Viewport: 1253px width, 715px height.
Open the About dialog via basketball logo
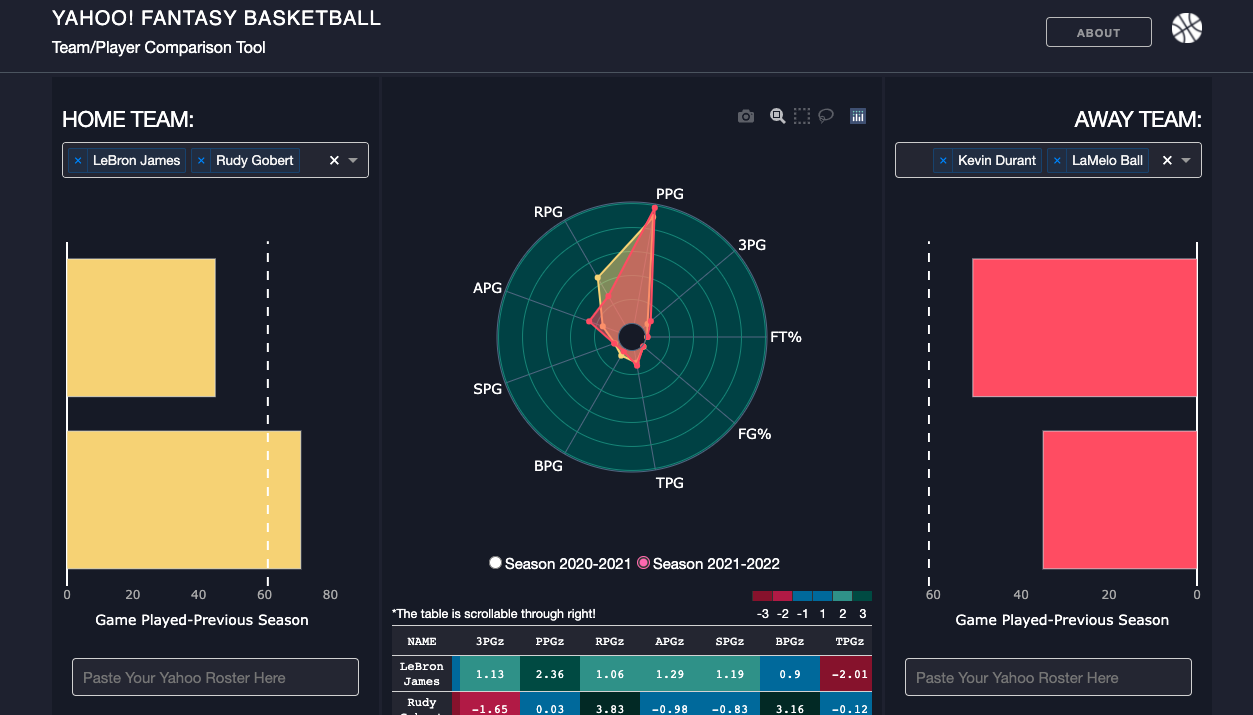pos(1186,27)
